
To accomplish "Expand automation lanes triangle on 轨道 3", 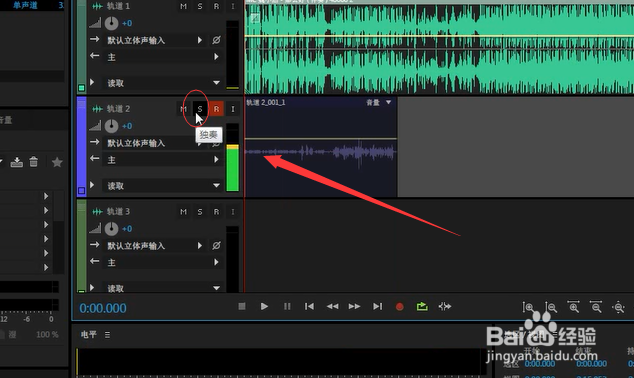I will point(92,287).
